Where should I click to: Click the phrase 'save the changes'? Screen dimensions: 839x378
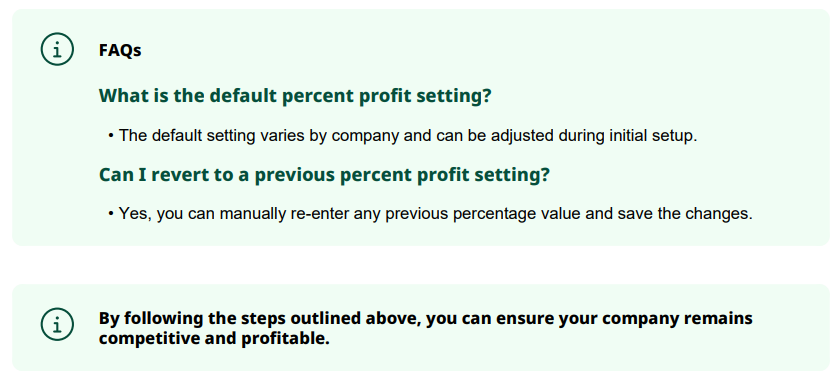(685, 214)
